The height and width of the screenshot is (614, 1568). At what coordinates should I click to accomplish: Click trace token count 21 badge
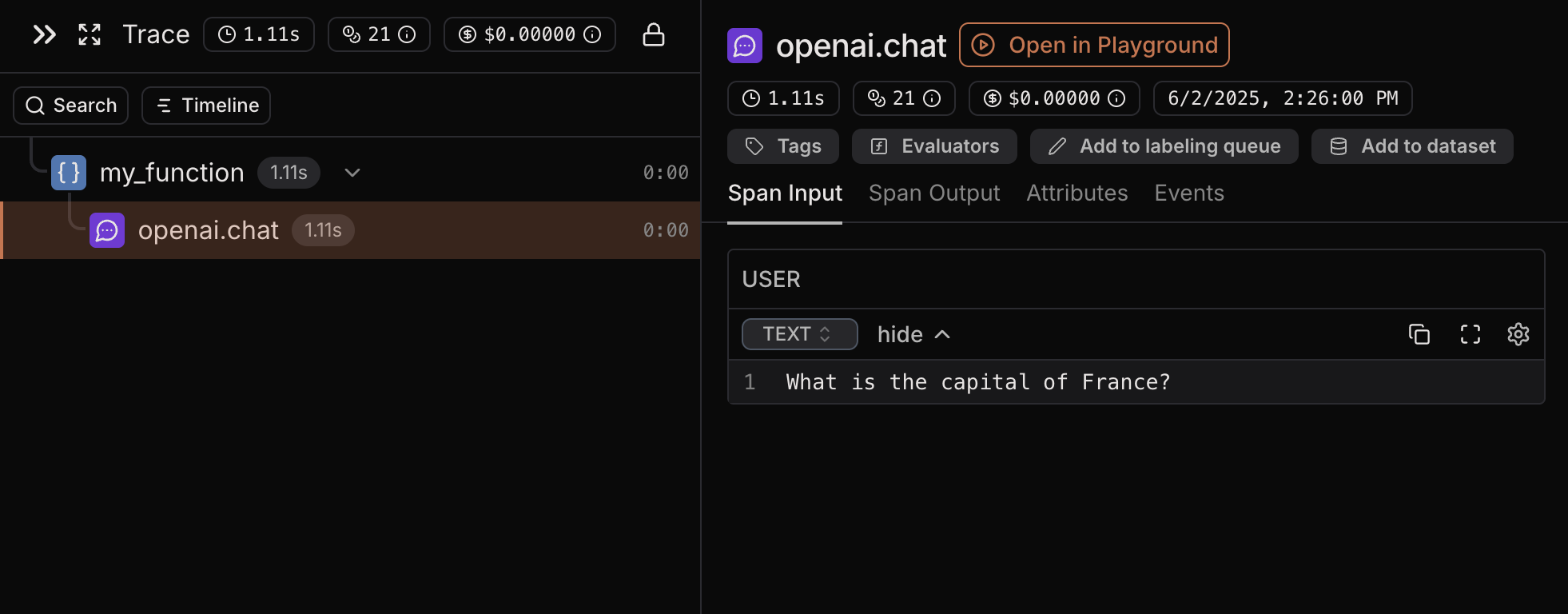point(379,34)
